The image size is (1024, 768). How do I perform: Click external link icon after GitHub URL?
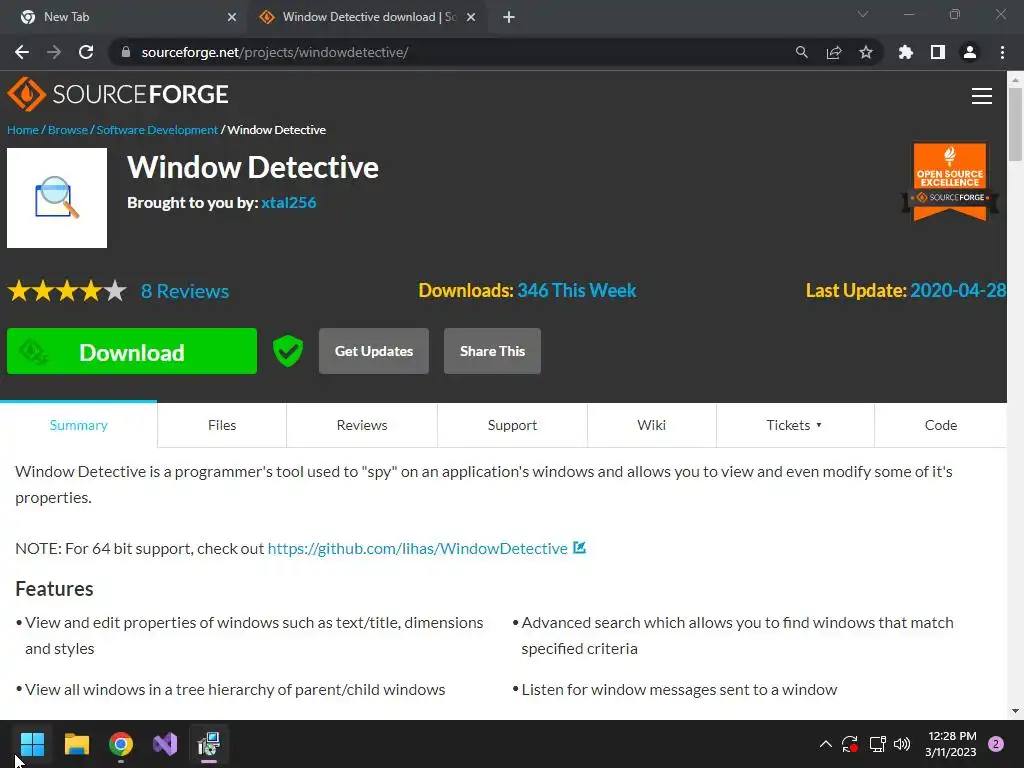(x=579, y=547)
